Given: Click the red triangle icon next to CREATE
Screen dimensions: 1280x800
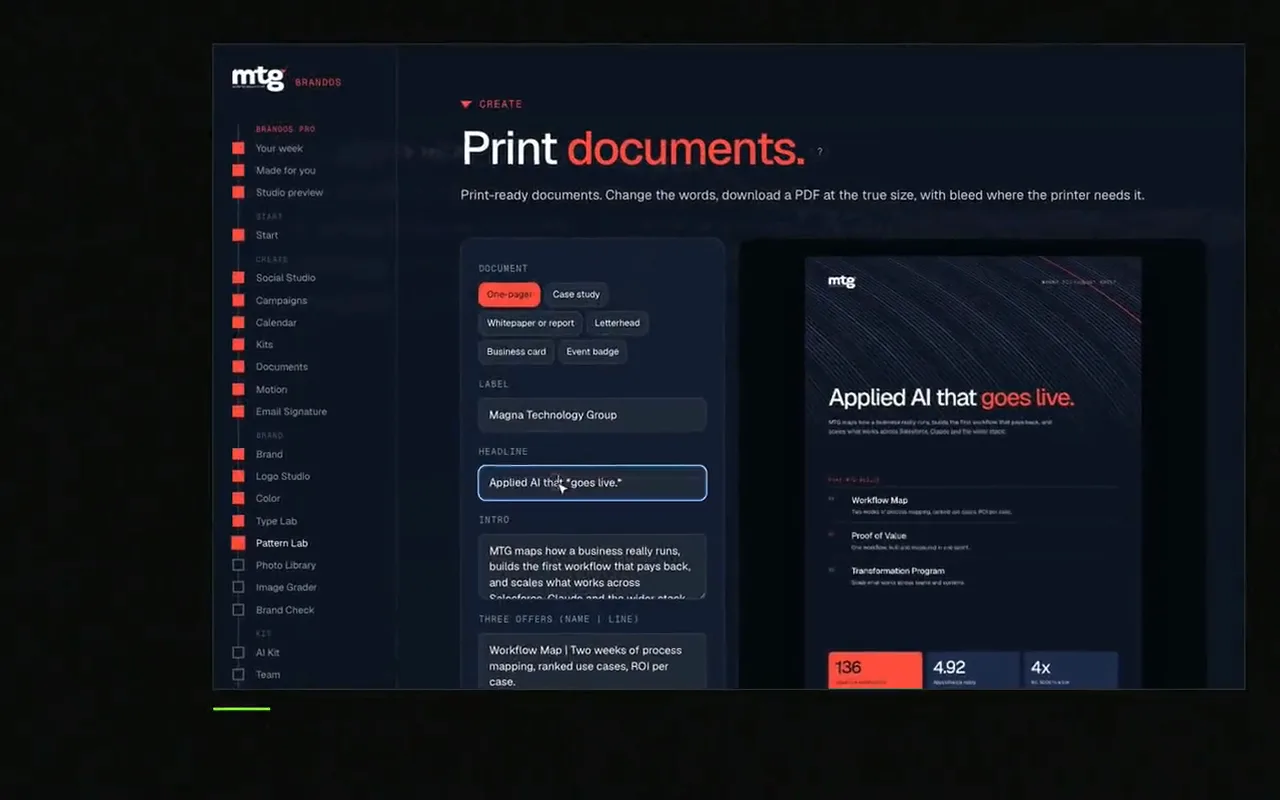Looking at the screenshot, I should click(x=466, y=104).
